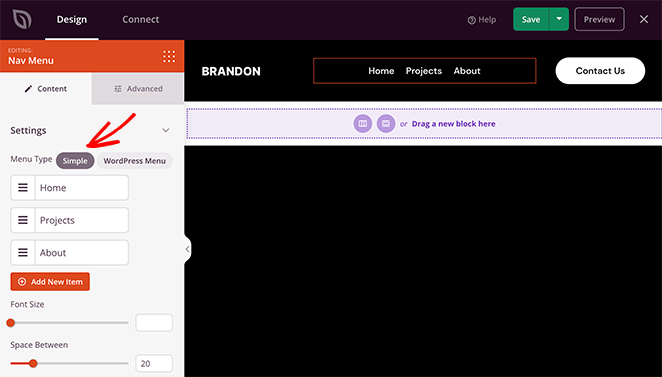The height and width of the screenshot is (377, 662).
Task: Click the drag handle for Home item
Action: tap(23, 187)
